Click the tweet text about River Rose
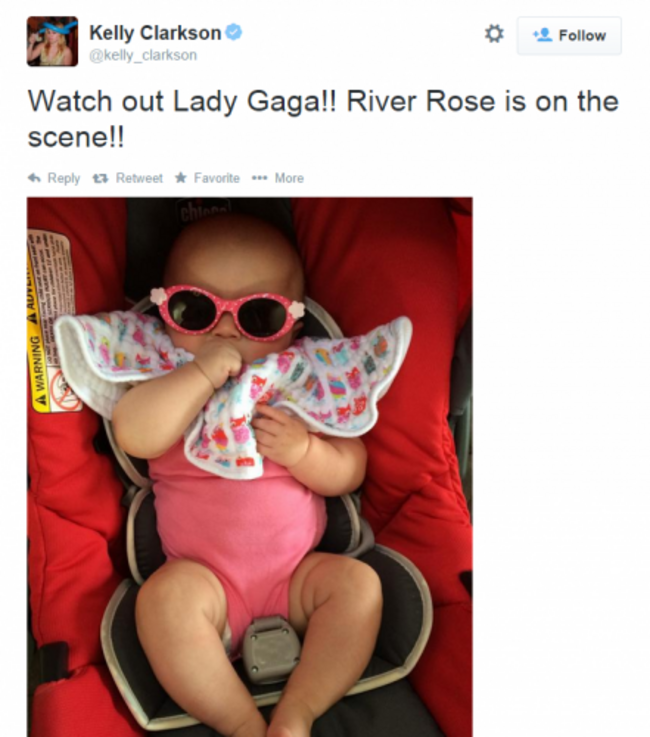Image resolution: width=650 pixels, height=737 pixels. [323, 119]
